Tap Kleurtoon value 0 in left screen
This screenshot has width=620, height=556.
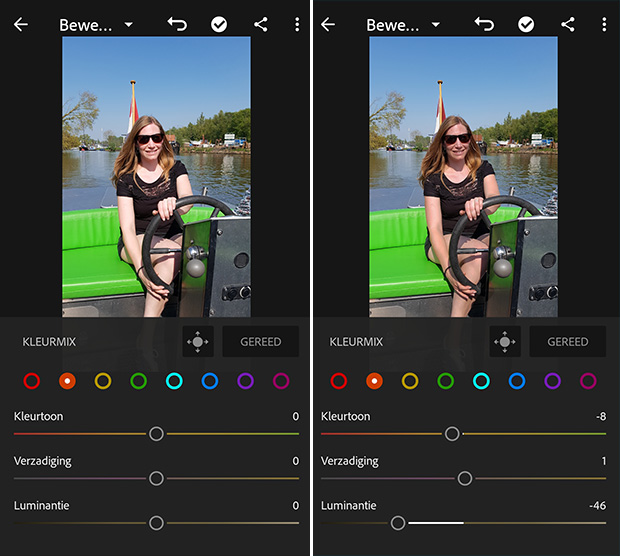point(296,416)
